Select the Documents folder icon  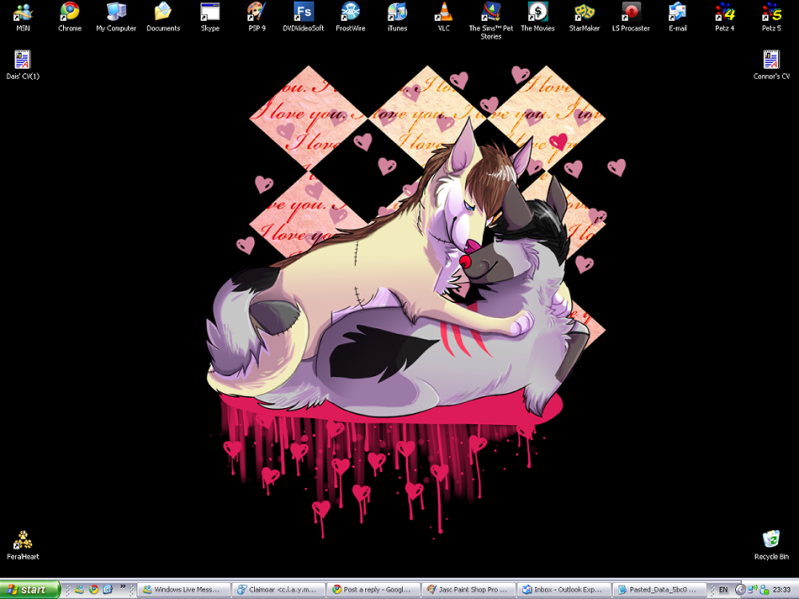tap(163, 16)
